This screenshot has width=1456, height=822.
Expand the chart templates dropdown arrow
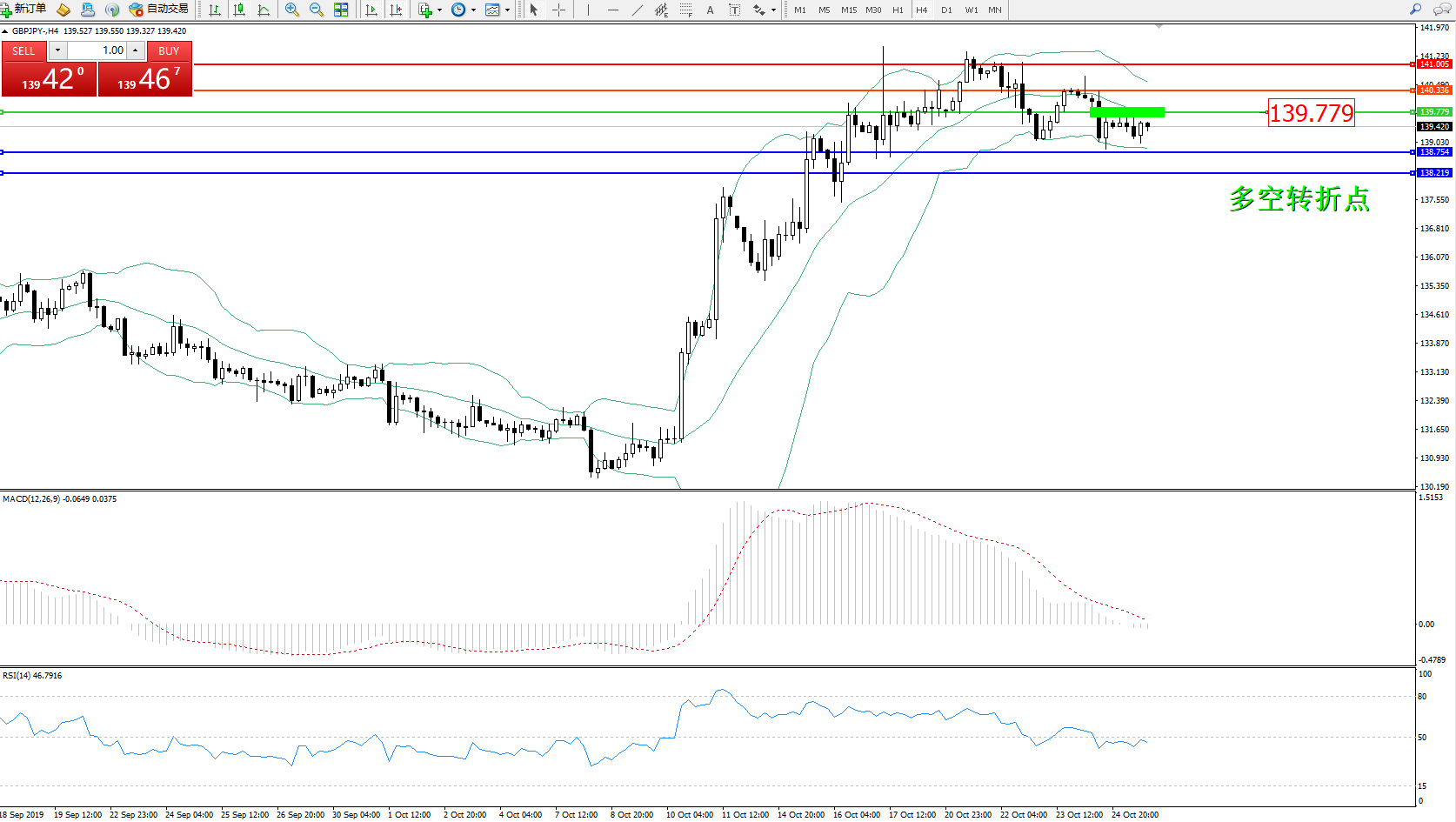click(x=508, y=10)
